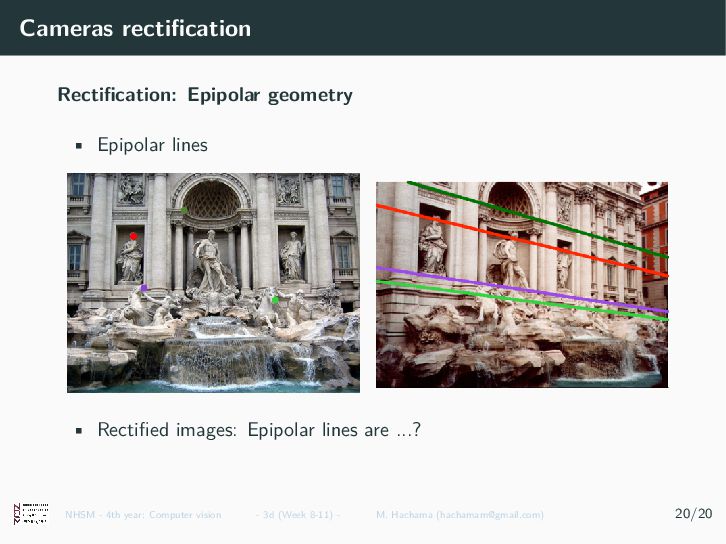Select the 'Rectification: Epipolar geometry' heading
Screen dimensions: 726x544
(x=205, y=95)
